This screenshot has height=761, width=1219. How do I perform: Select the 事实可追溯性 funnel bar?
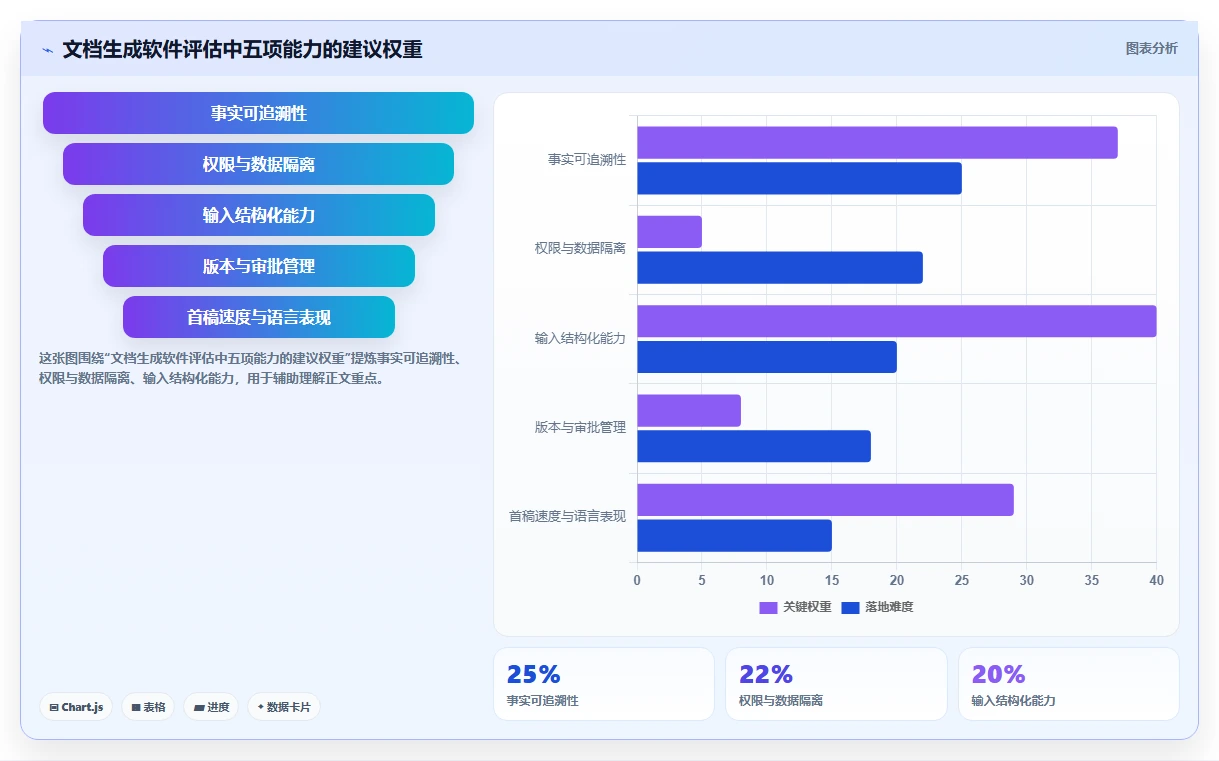(258, 113)
